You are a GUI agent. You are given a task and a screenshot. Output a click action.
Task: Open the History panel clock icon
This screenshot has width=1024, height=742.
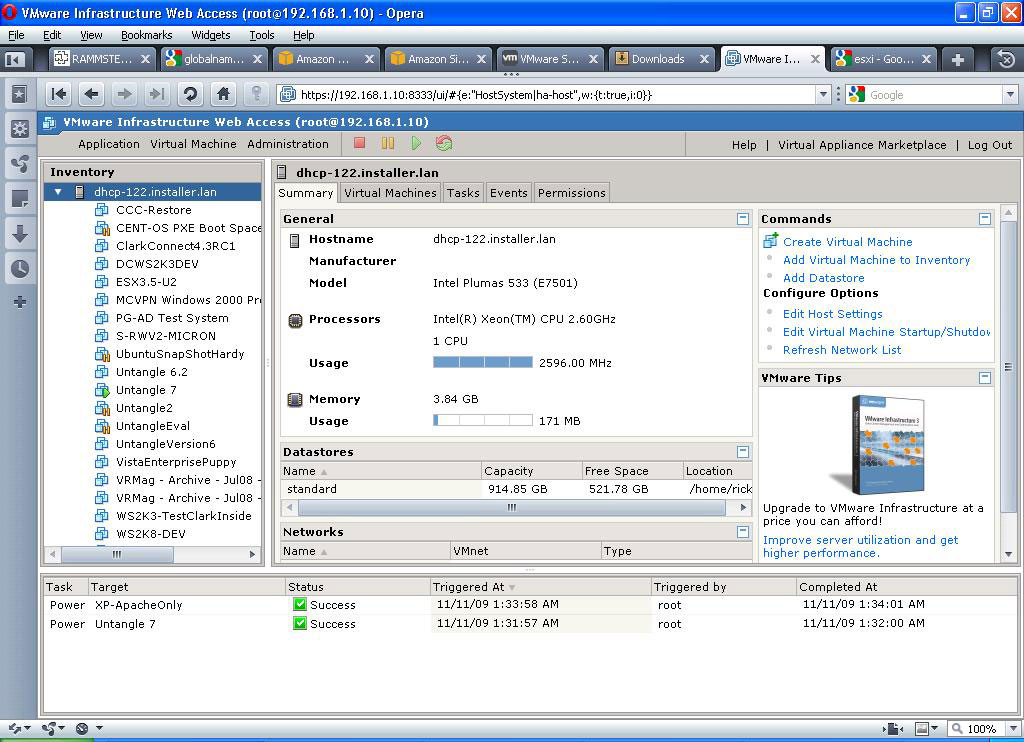coord(20,268)
